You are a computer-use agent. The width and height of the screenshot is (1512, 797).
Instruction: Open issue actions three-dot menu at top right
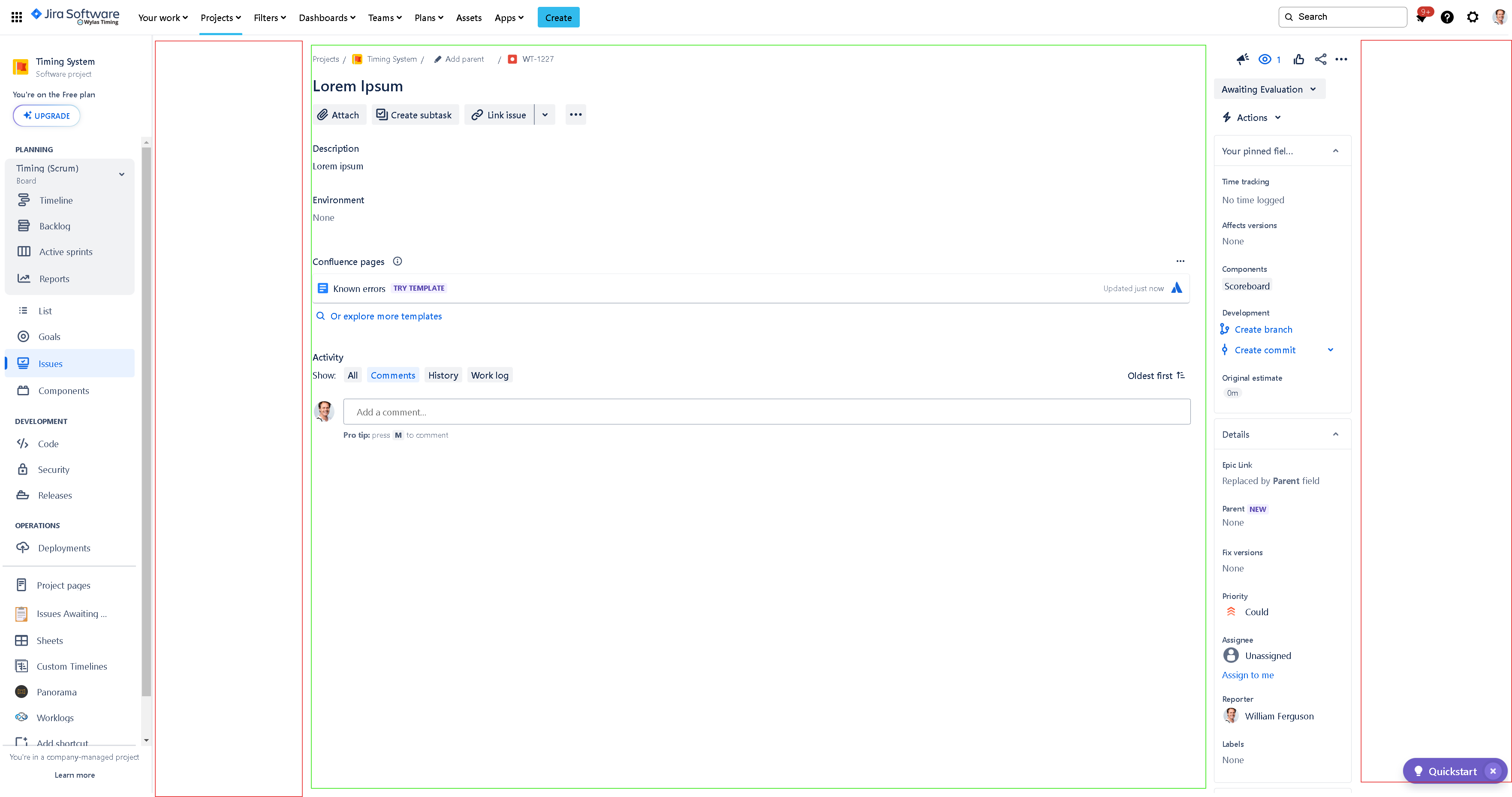1341,59
